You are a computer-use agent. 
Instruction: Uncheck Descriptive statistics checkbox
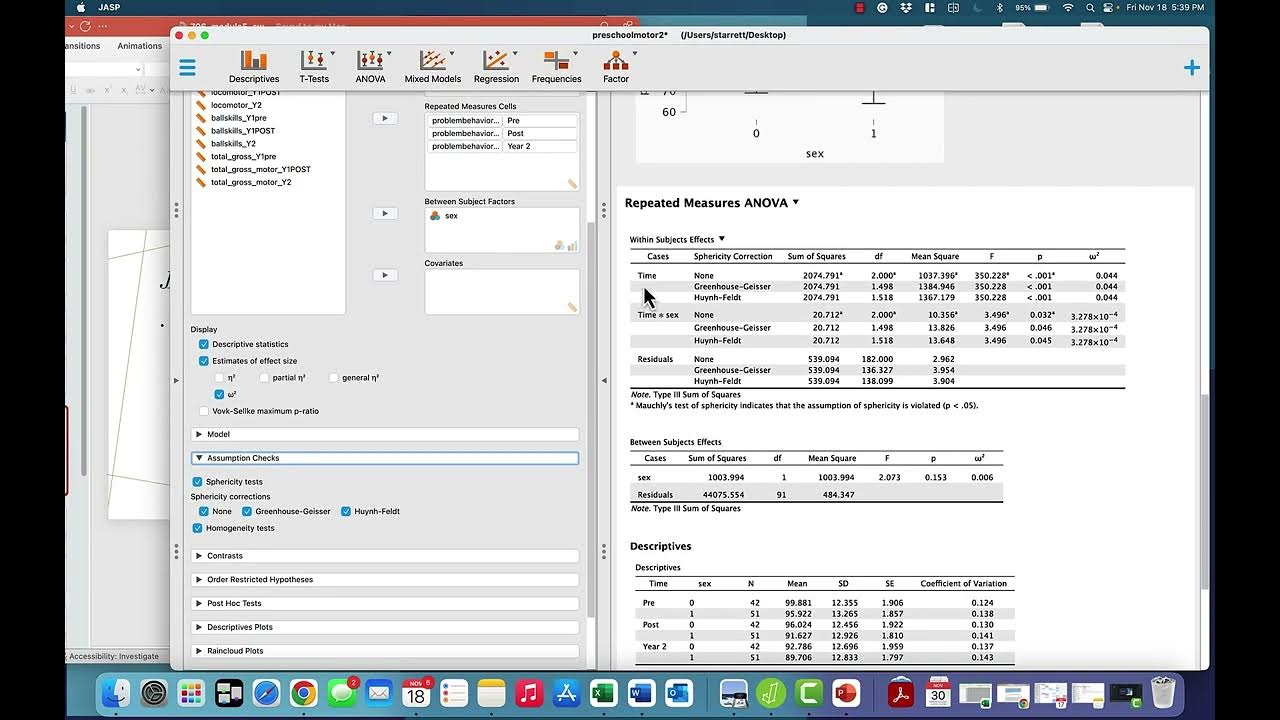pos(204,344)
